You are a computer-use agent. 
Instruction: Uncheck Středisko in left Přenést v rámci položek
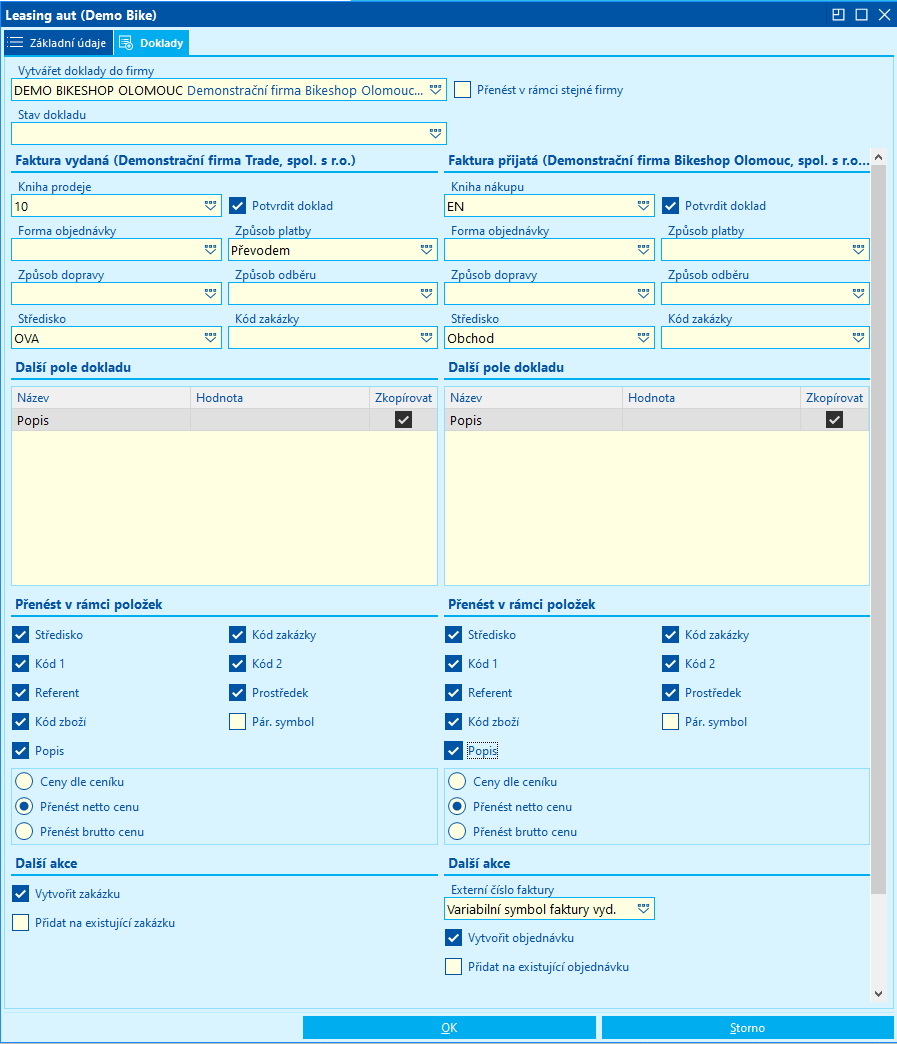click(21, 635)
